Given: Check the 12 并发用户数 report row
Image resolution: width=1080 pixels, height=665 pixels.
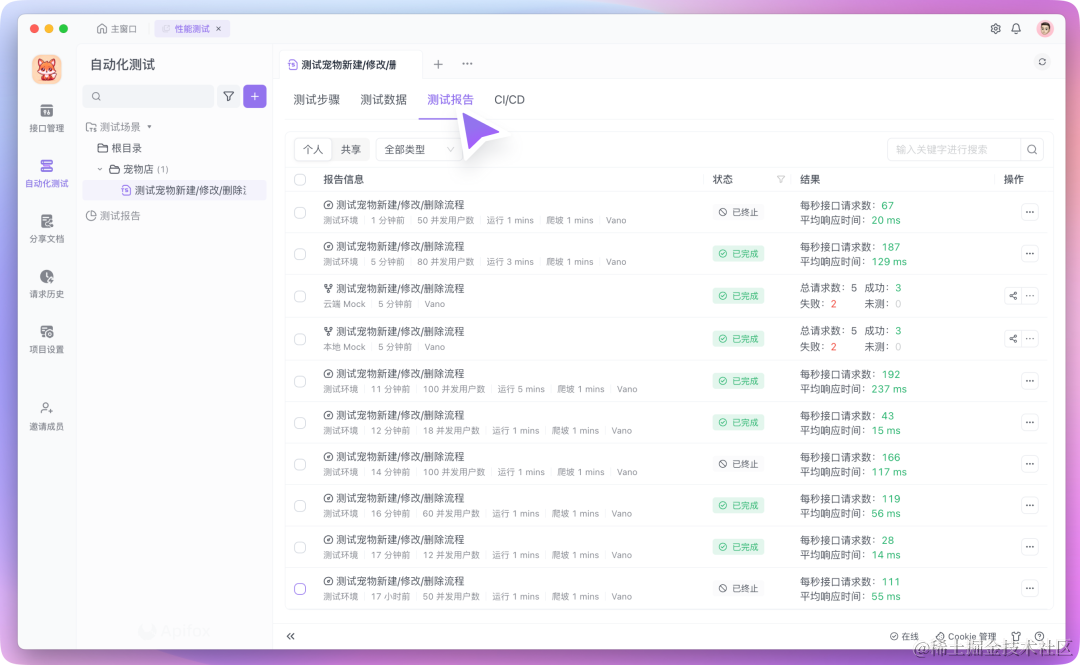Looking at the screenshot, I should (x=300, y=547).
